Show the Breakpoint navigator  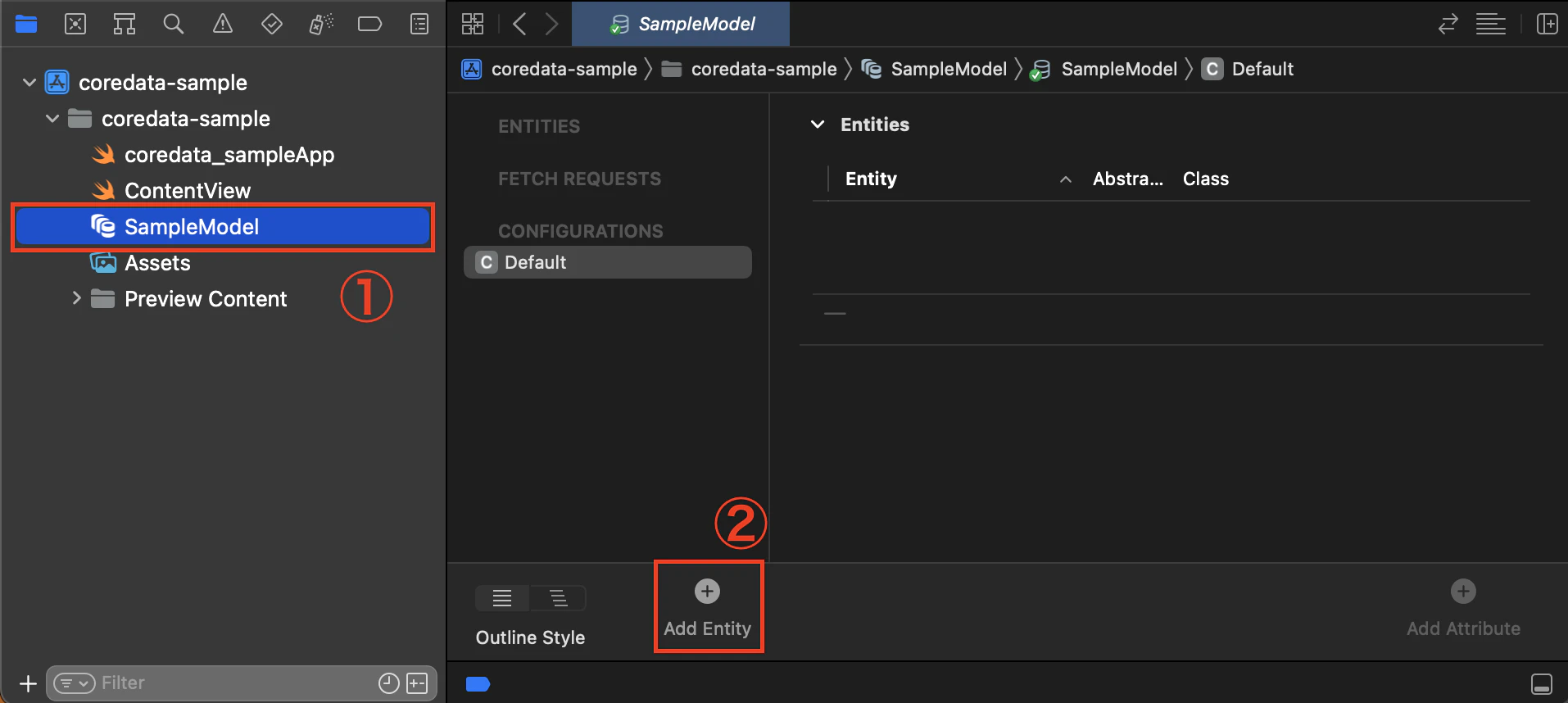[370, 24]
